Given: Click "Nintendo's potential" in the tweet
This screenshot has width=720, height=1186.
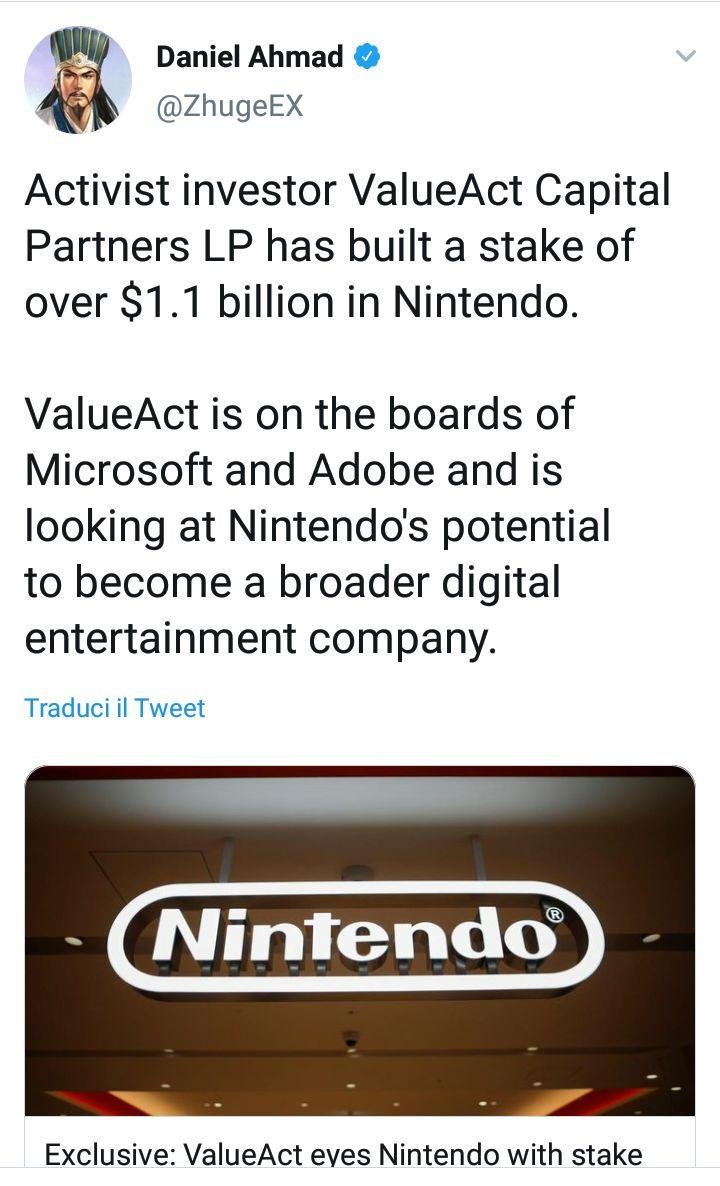Looking at the screenshot, I should coord(420,526).
